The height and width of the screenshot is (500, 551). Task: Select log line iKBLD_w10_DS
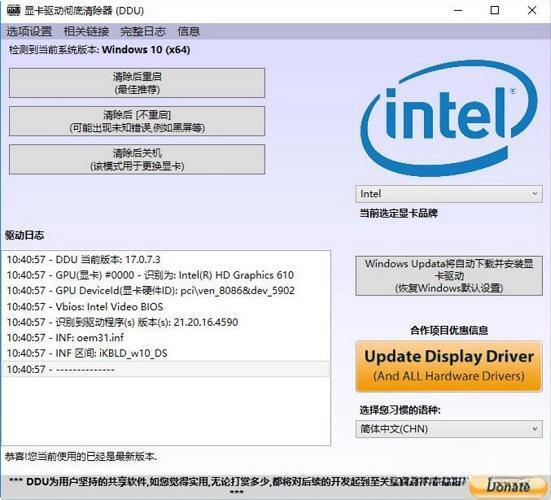click(167, 353)
